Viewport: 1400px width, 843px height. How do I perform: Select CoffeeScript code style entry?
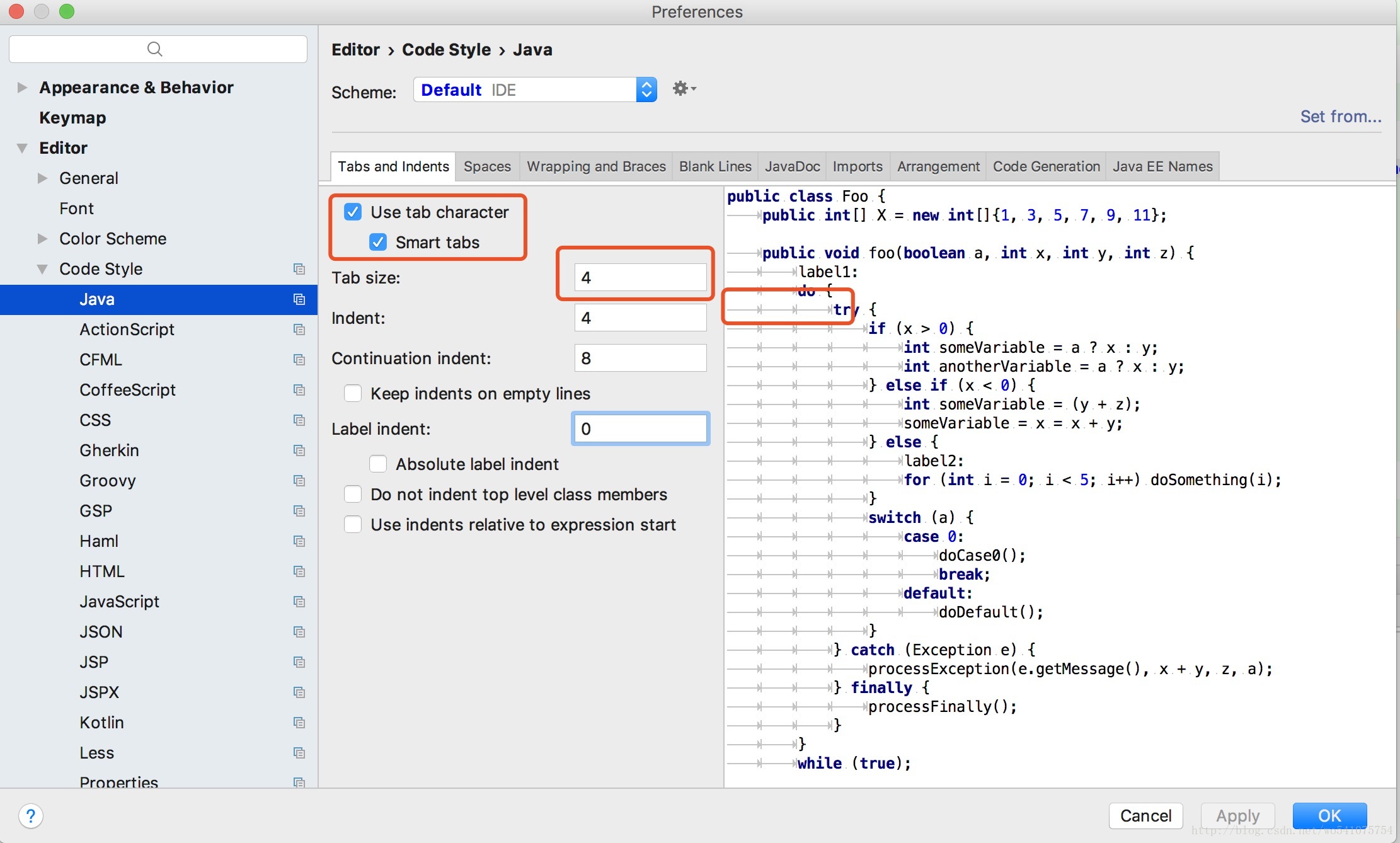coord(127,390)
